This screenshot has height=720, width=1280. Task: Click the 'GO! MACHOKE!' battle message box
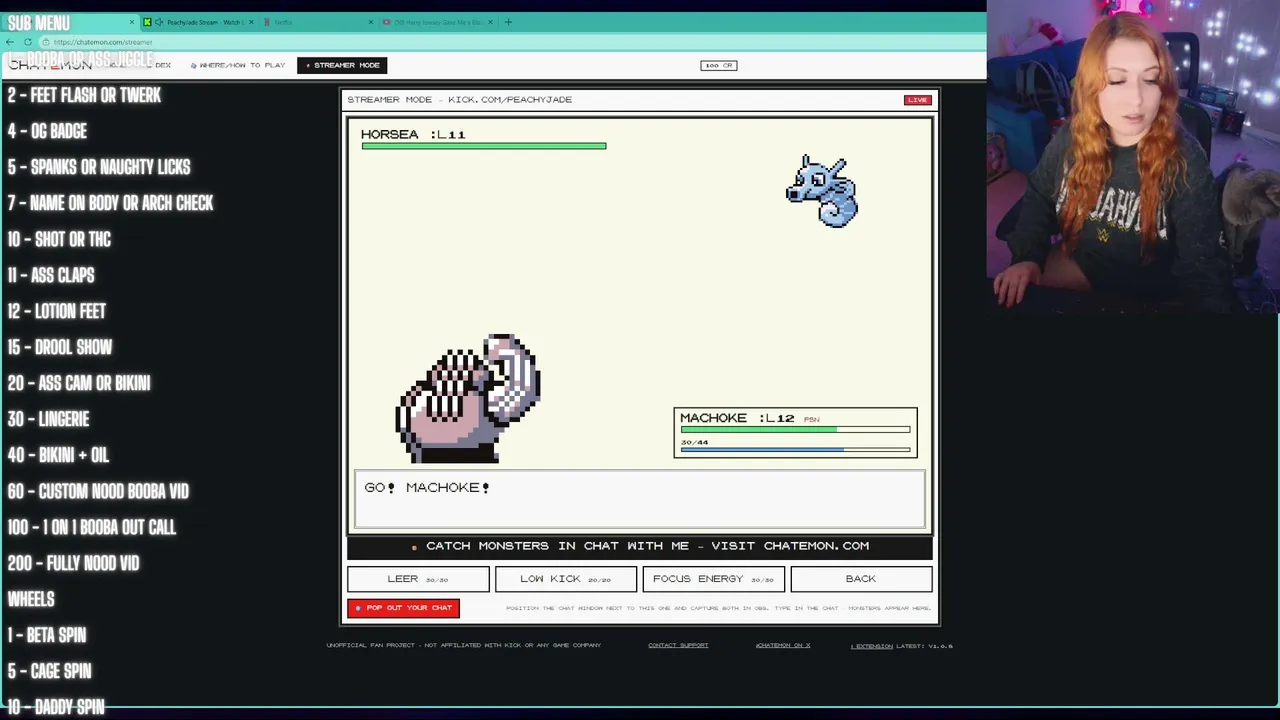coord(640,499)
